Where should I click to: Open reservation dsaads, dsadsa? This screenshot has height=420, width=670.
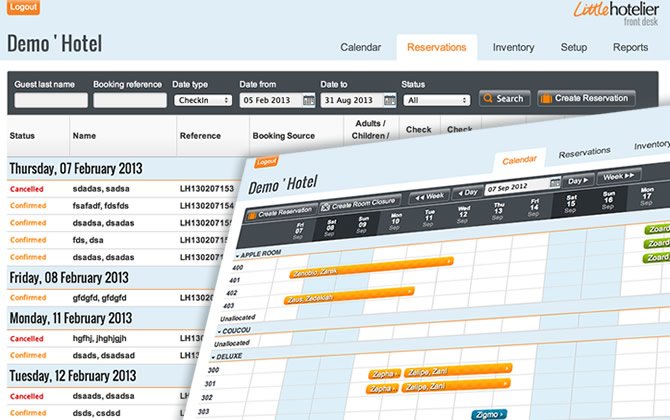pyautogui.click(x=103, y=396)
